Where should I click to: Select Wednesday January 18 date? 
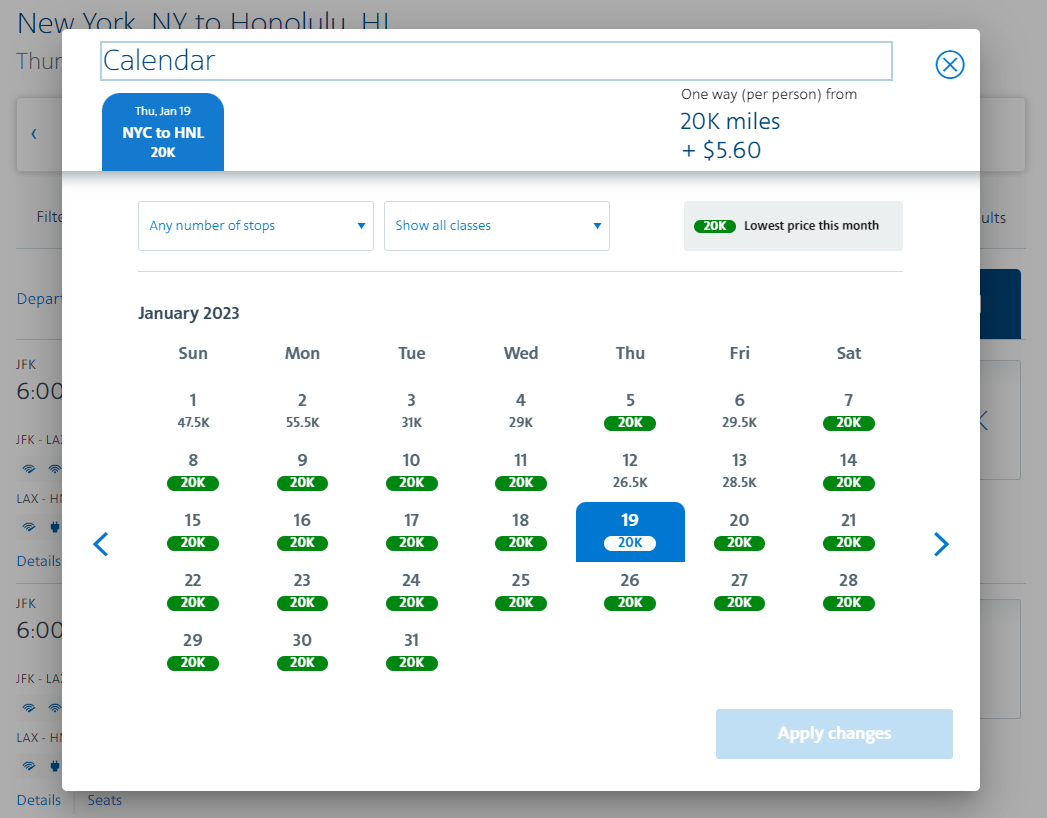click(x=521, y=532)
